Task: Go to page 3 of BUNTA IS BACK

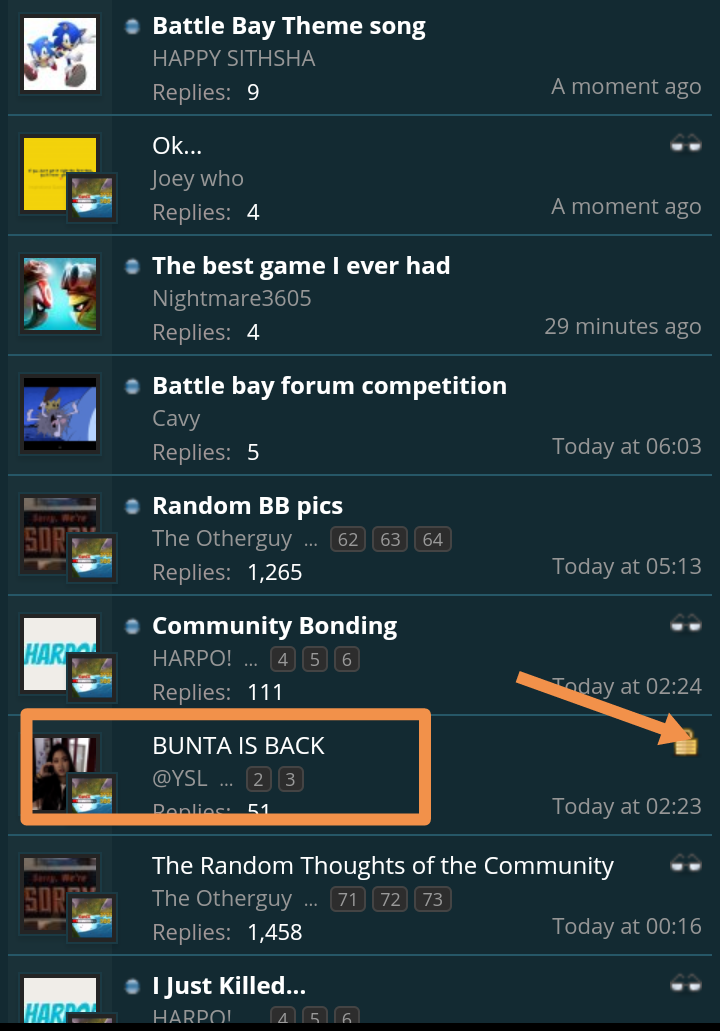Action: (x=290, y=779)
